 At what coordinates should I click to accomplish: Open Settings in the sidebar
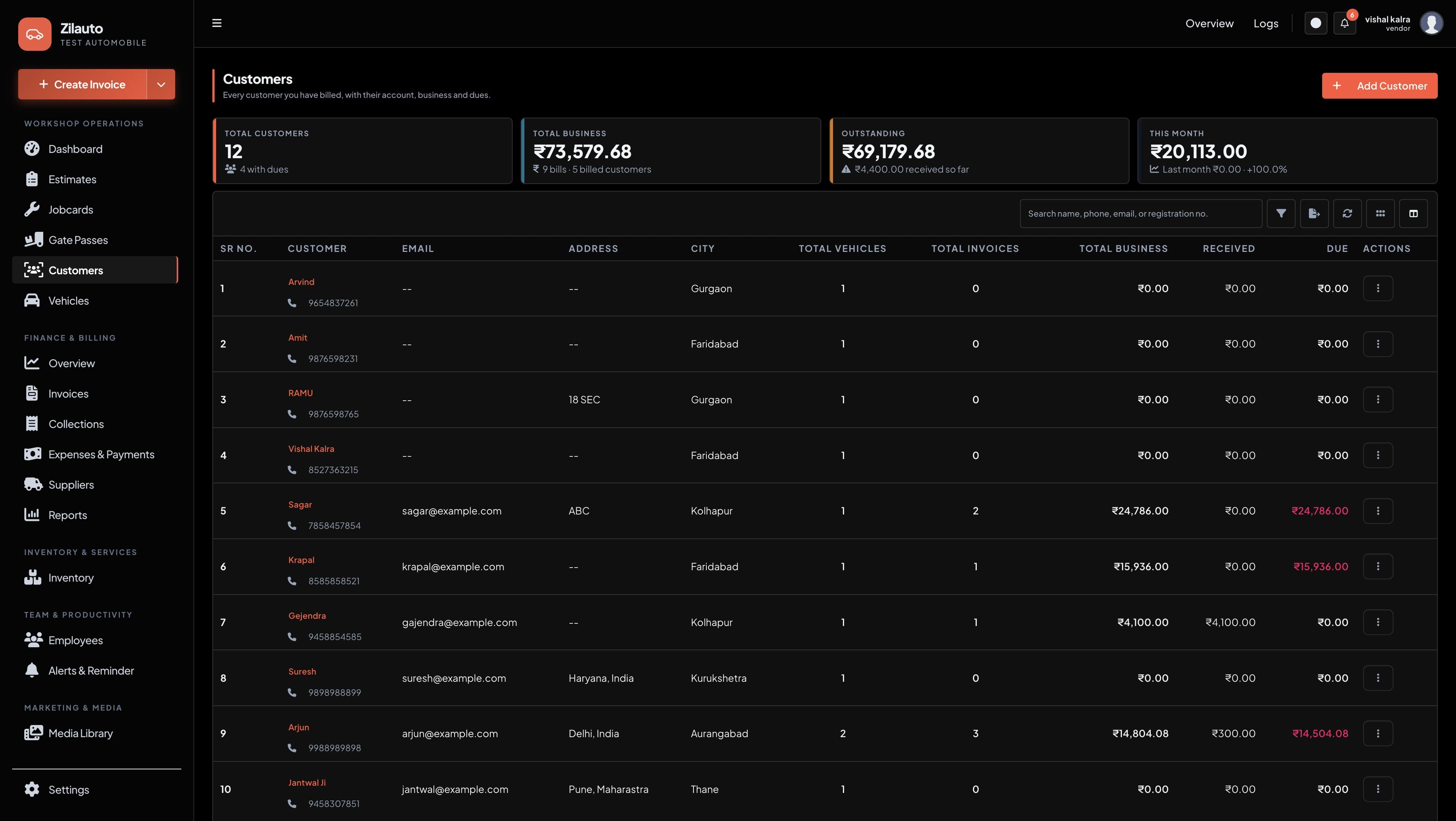[95, 790]
